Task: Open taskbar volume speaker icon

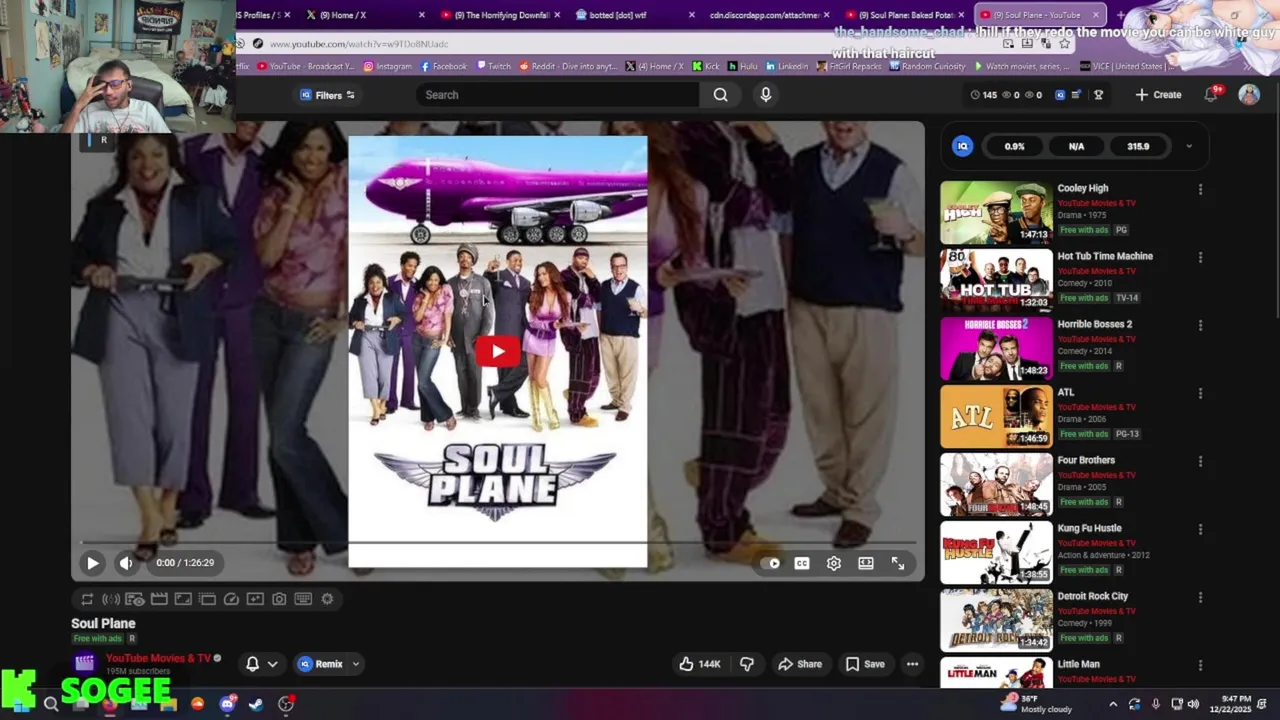Action: click(1193, 704)
